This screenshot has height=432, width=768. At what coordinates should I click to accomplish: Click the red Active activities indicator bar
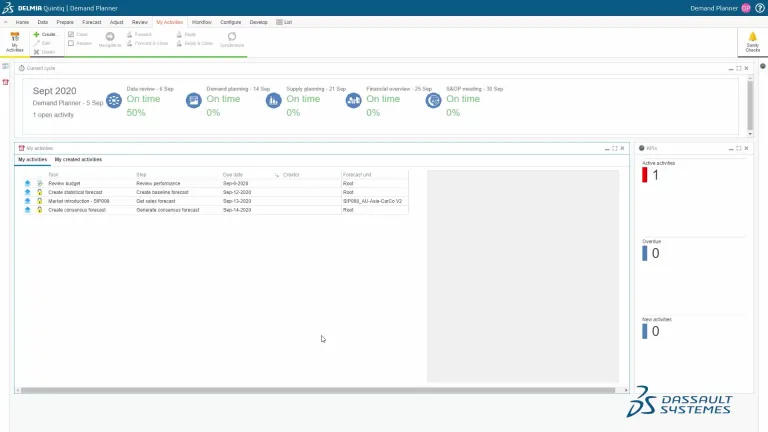(645, 175)
